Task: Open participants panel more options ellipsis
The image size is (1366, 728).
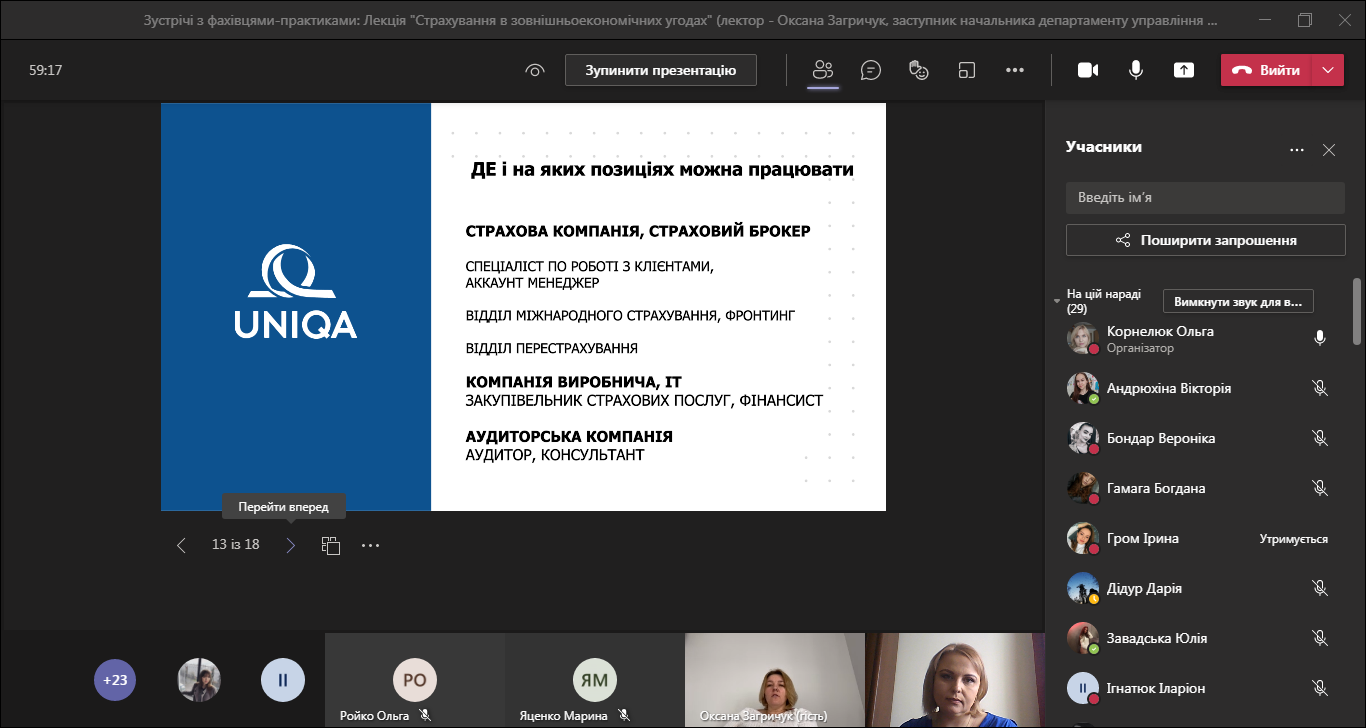Action: (x=1297, y=150)
